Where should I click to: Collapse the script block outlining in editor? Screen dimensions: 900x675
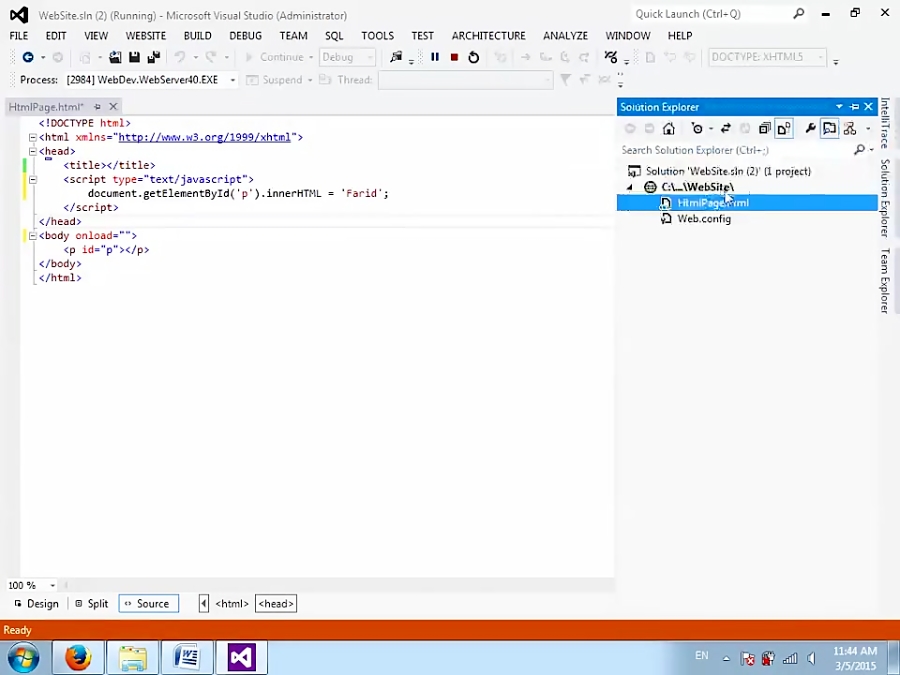point(33,179)
